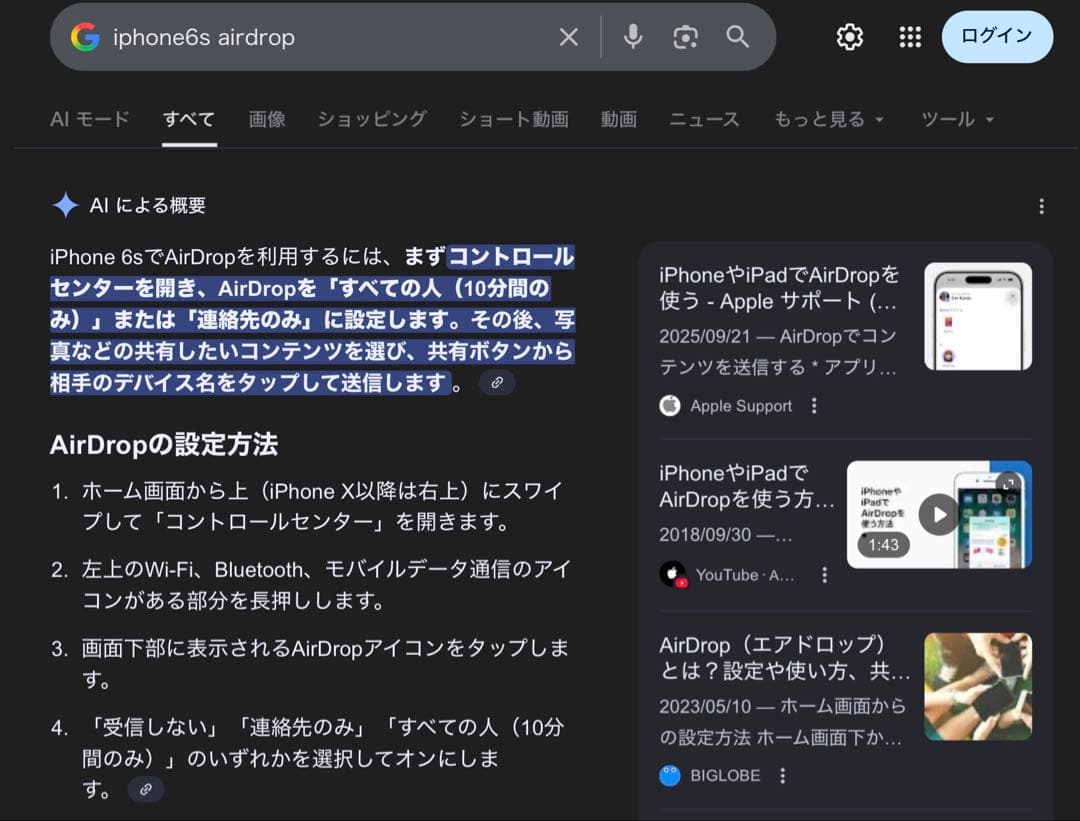
Task: Open quick settings gear icon
Action: pyautogui.click(x=849, y=37)
